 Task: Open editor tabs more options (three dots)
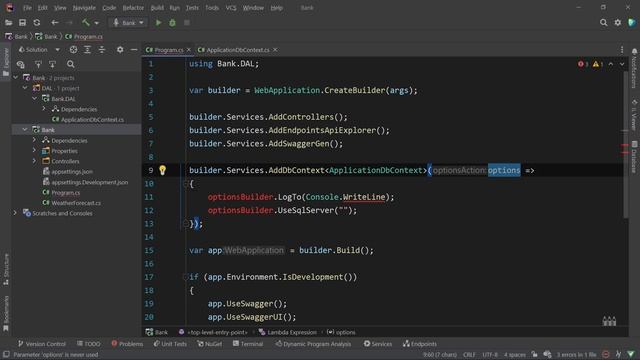click(x=622, y=50)
